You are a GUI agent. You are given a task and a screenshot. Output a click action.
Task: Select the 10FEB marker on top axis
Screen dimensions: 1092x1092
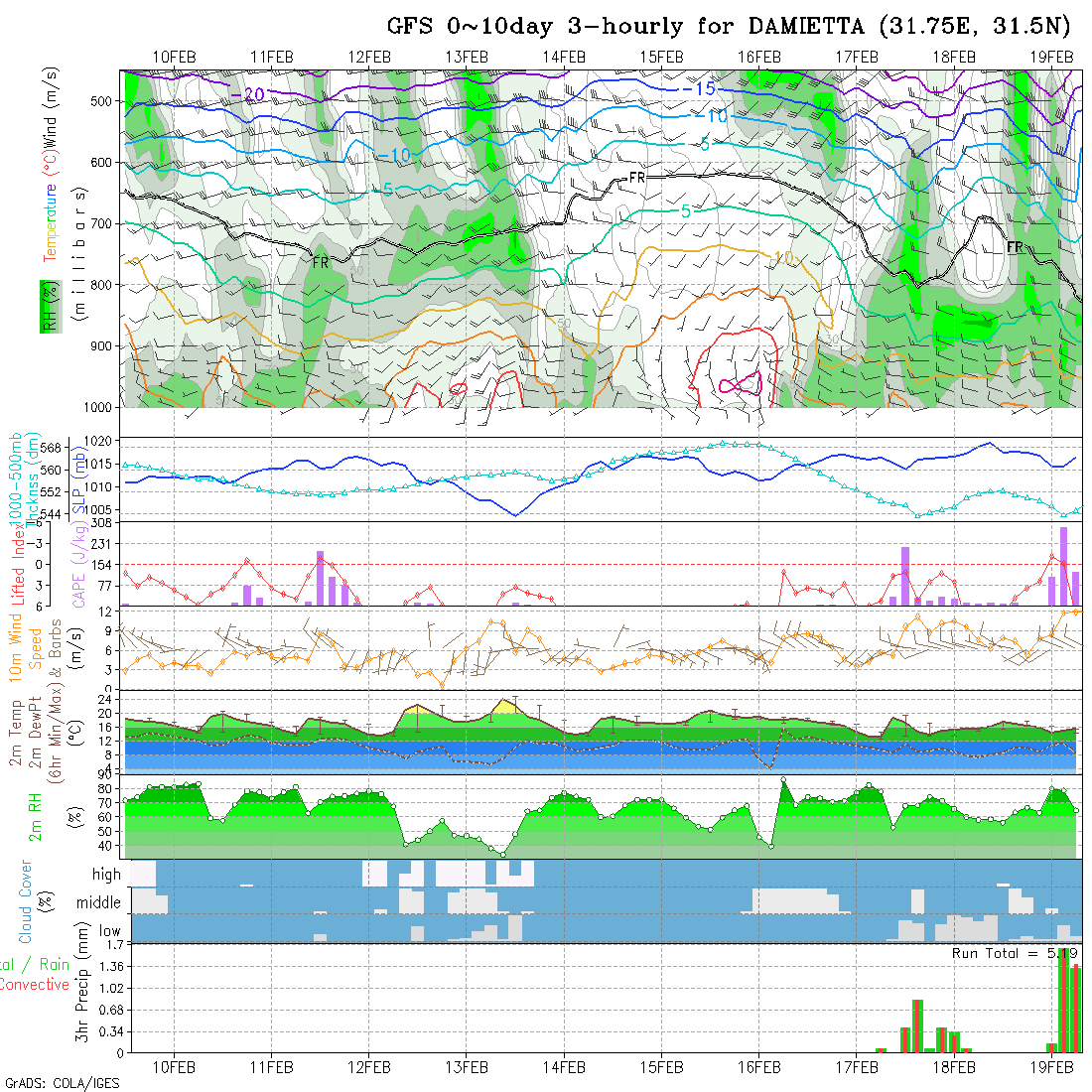[175, 57]
